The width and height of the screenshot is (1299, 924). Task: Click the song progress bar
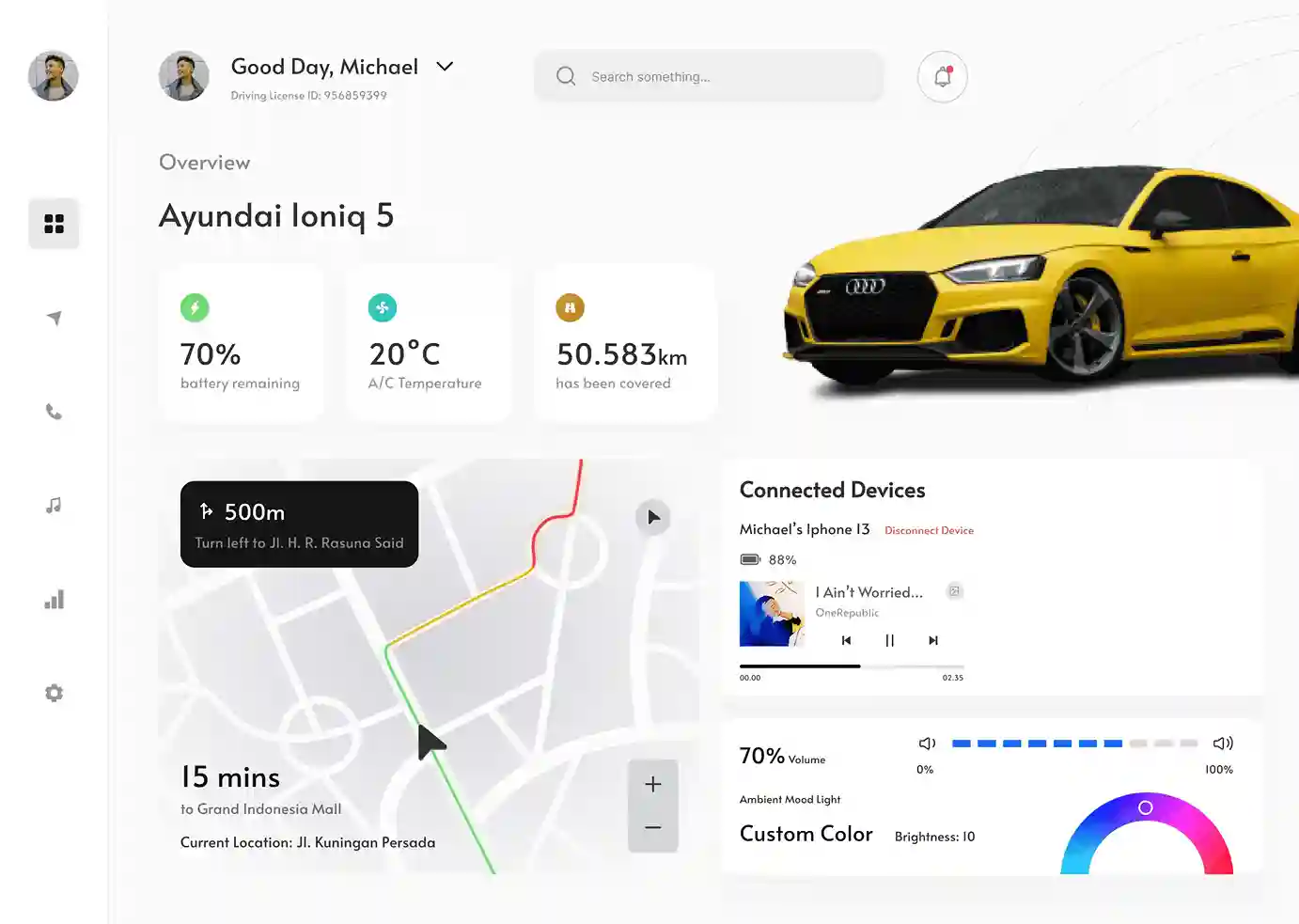point(852,666)
